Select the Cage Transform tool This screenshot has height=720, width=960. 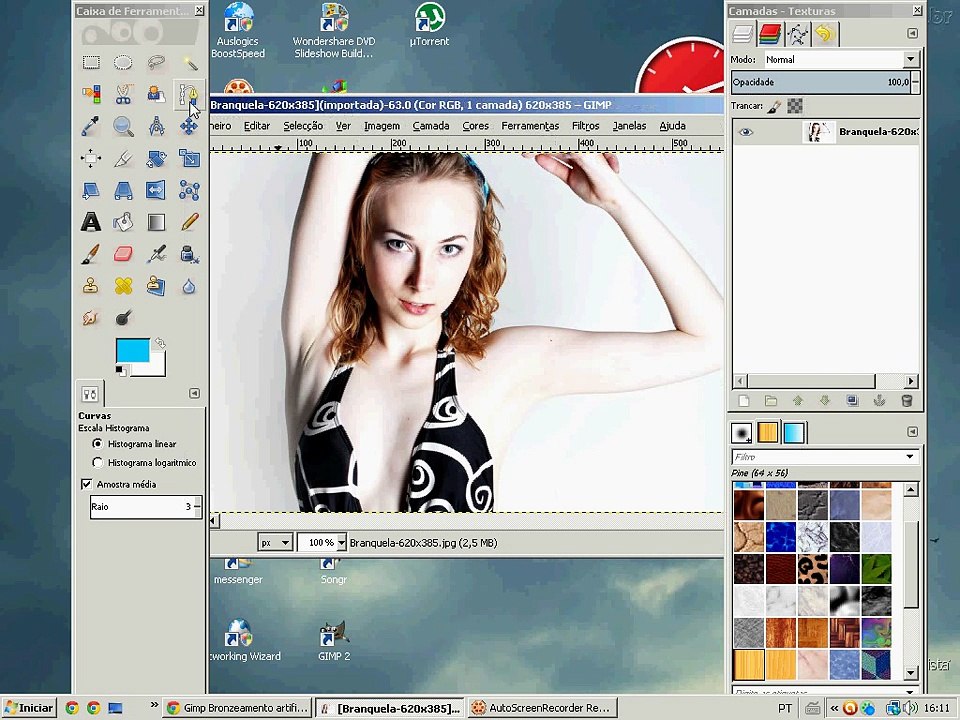189,190
